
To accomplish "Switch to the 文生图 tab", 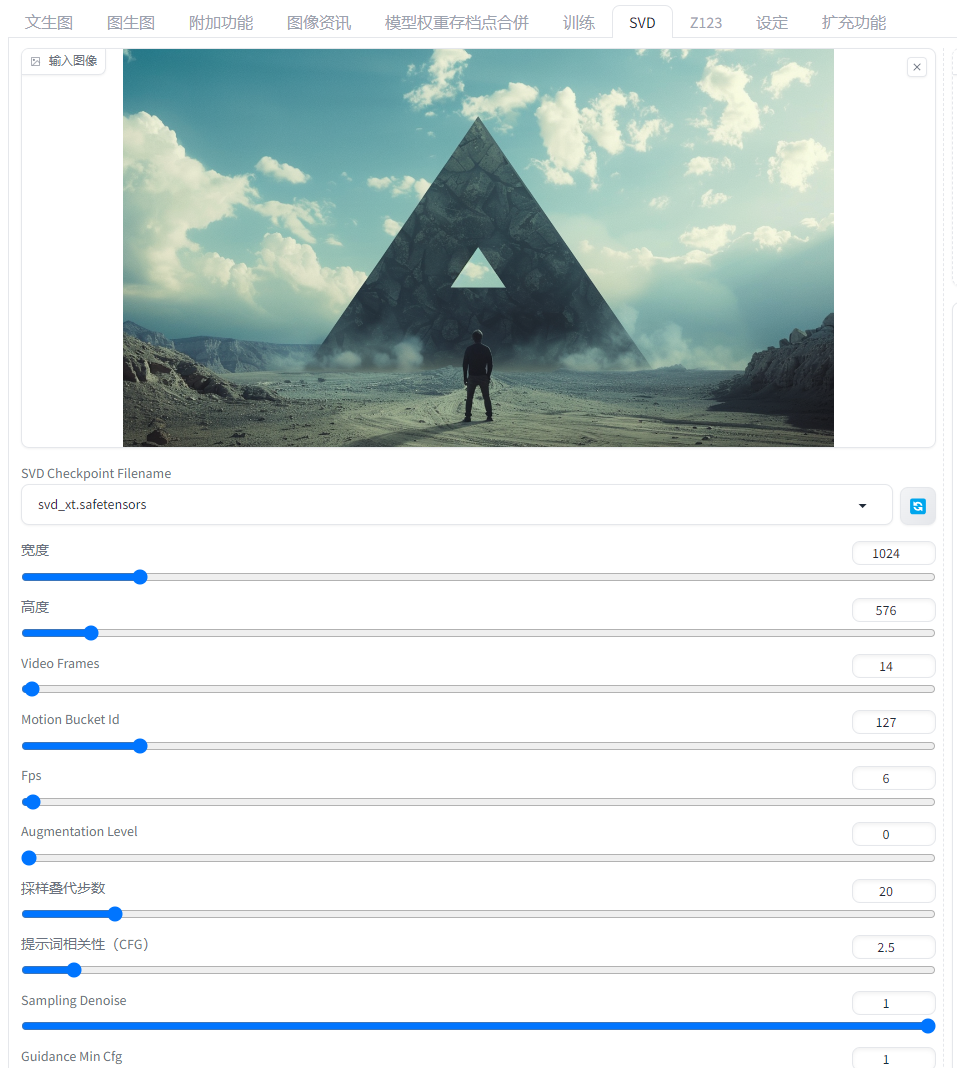I will tap(49, 22).
